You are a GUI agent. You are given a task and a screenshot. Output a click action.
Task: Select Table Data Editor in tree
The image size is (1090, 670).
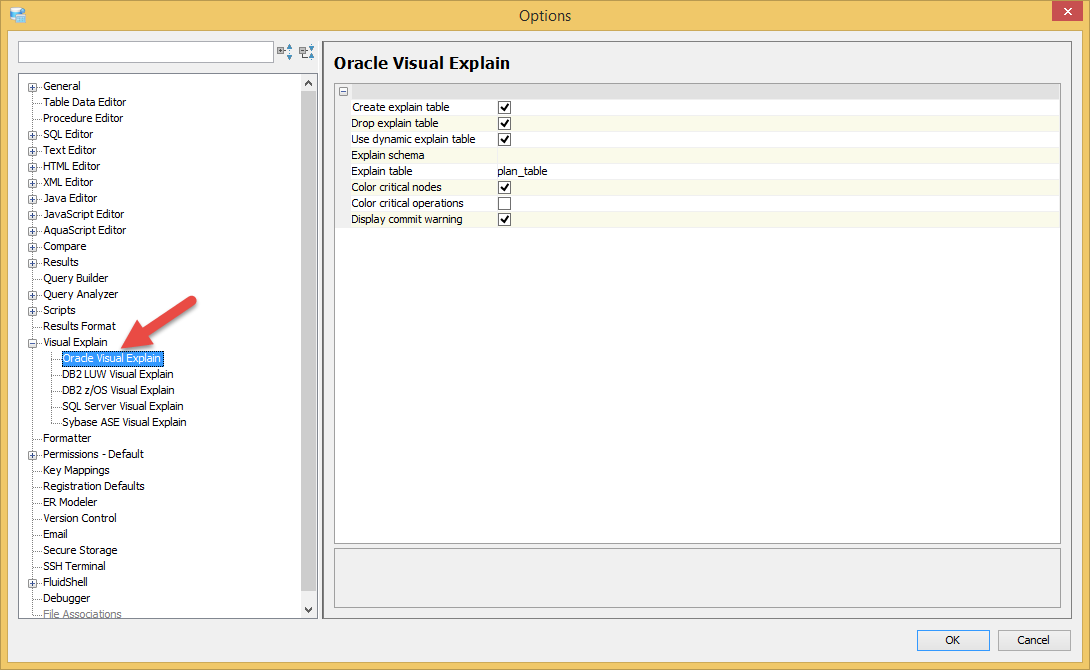(x=84, y=102)
